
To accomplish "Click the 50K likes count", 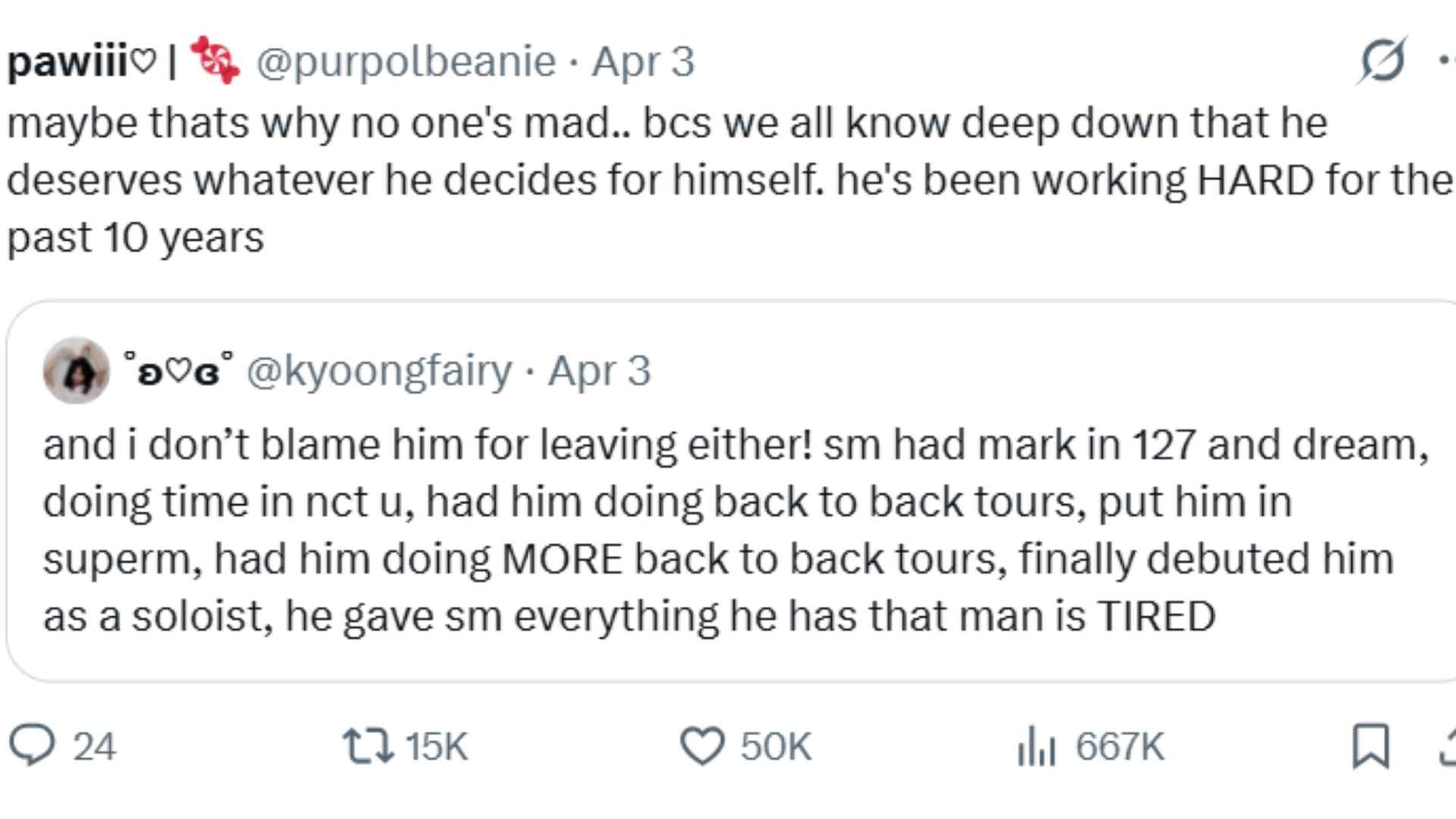I will [776, 746].
